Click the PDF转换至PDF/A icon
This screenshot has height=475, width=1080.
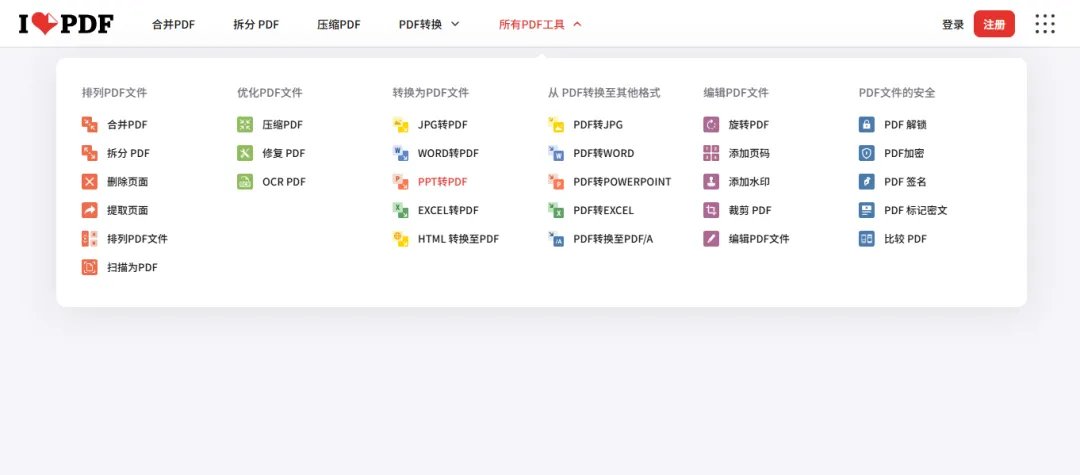click(557, 239)
